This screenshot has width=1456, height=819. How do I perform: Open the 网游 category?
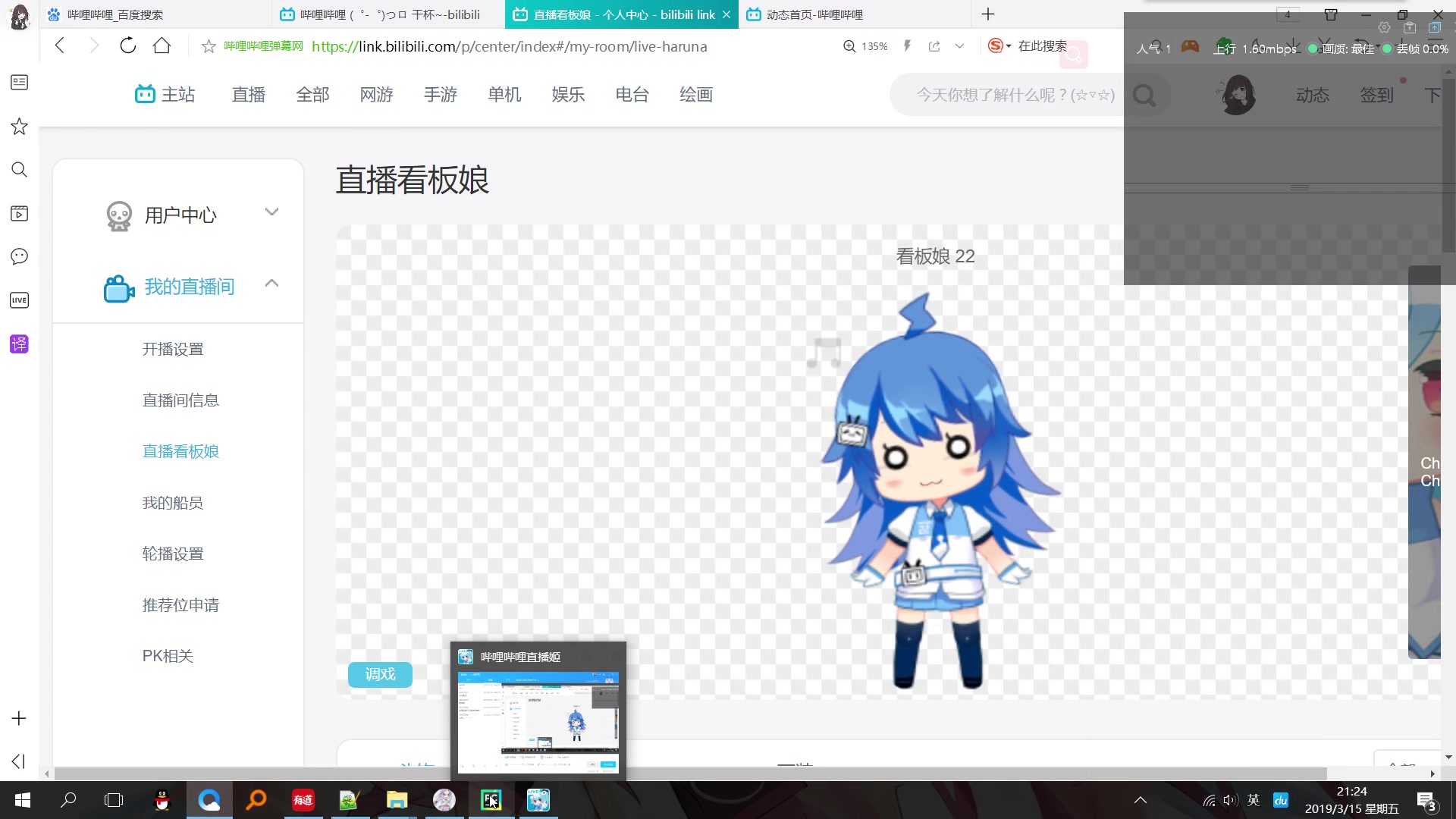(x=376, y=95)
